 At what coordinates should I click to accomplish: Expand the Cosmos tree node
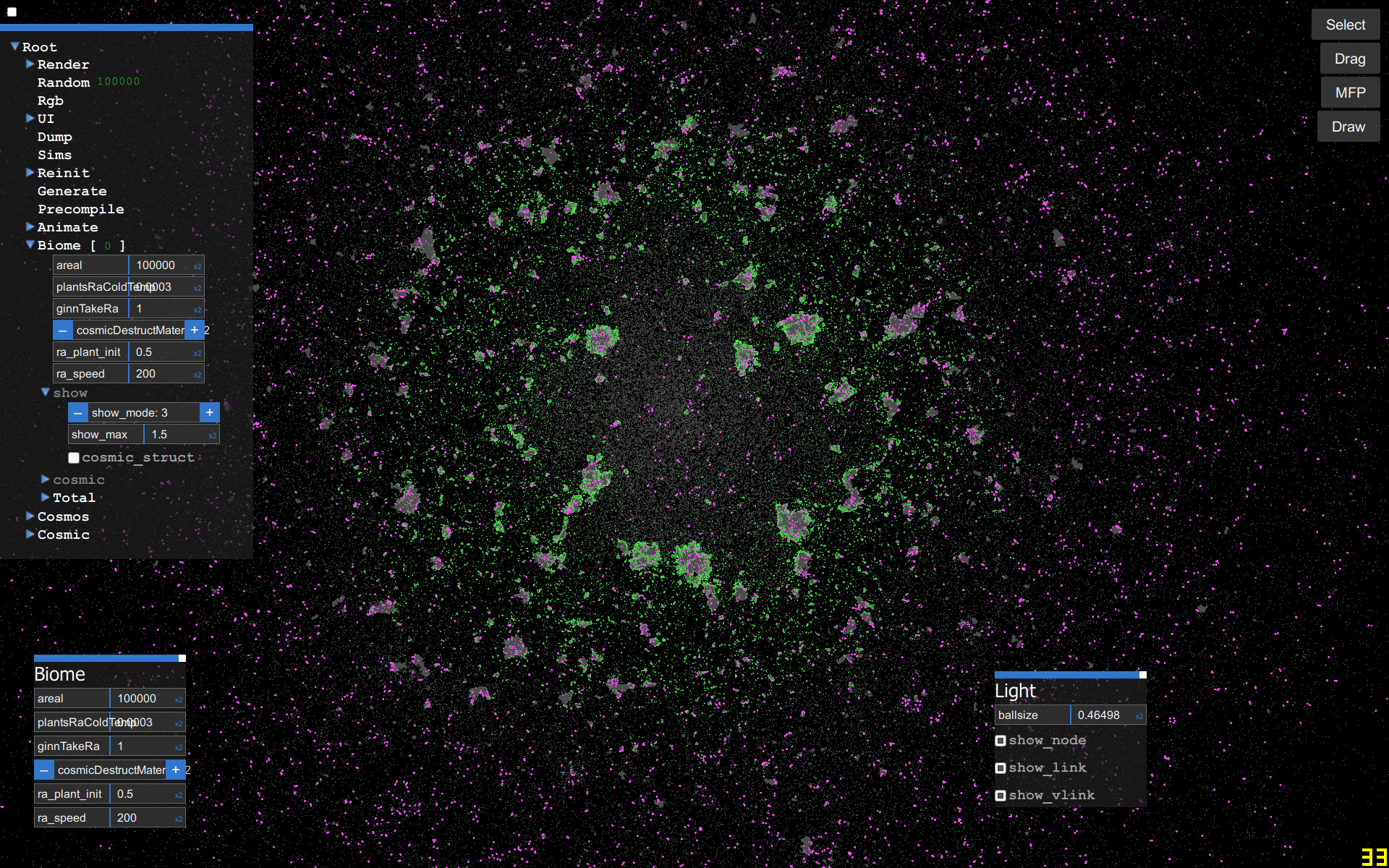pos(30,516)
